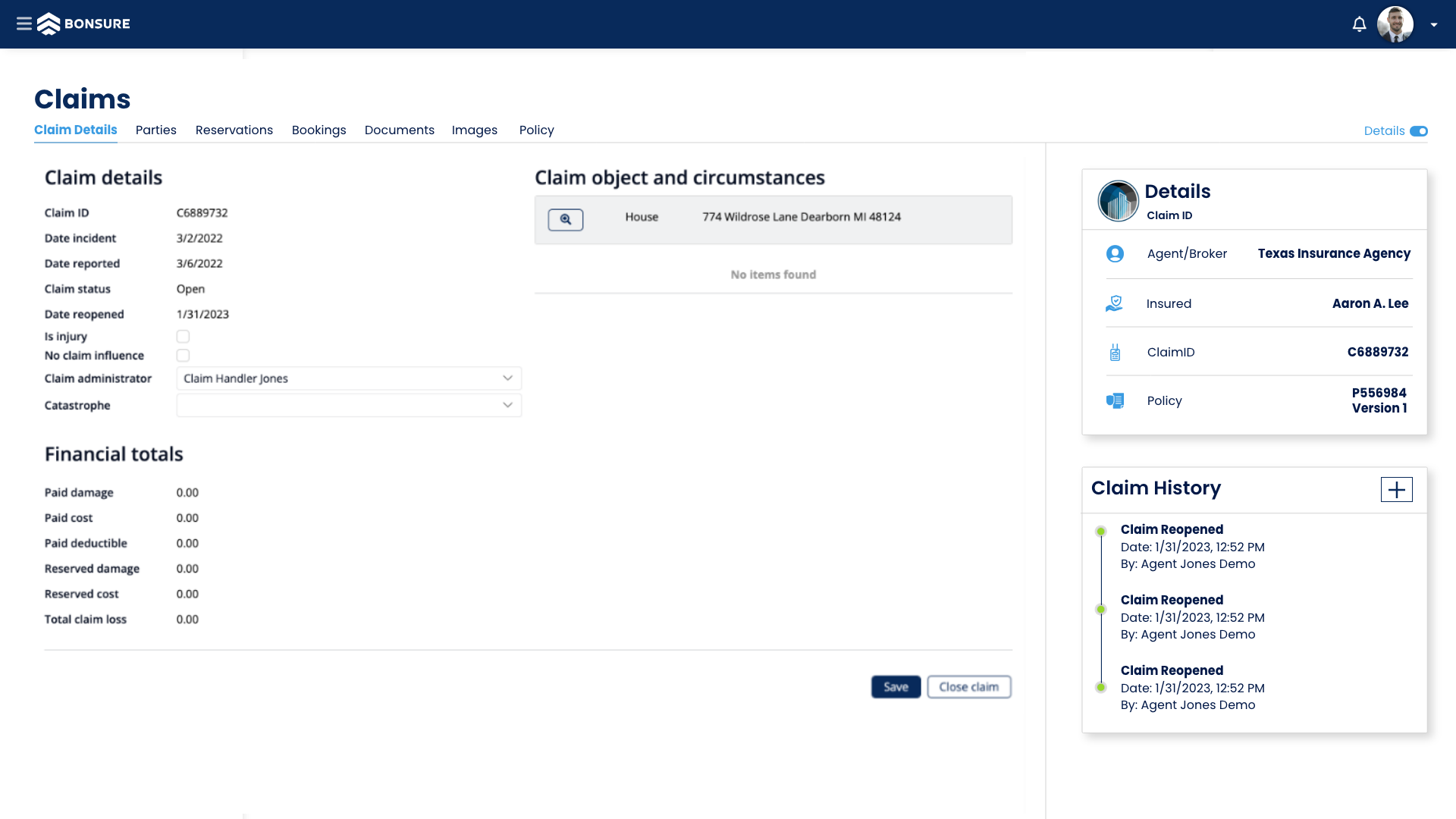This screenshot has height=819, width=1456.
Task: Open the hamburger navigation menu
Action: [24, 24]
